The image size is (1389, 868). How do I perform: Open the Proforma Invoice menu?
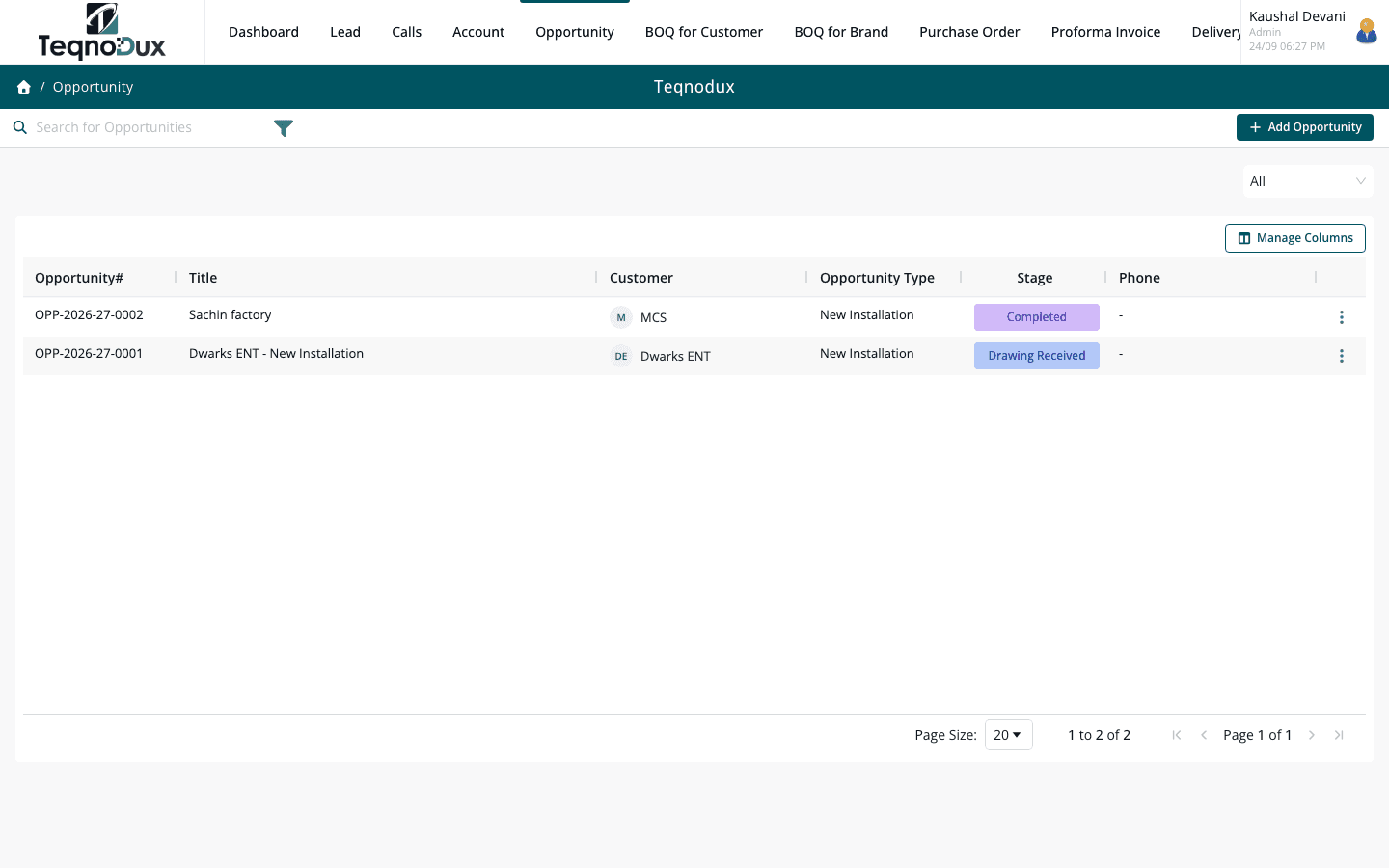1105,32
